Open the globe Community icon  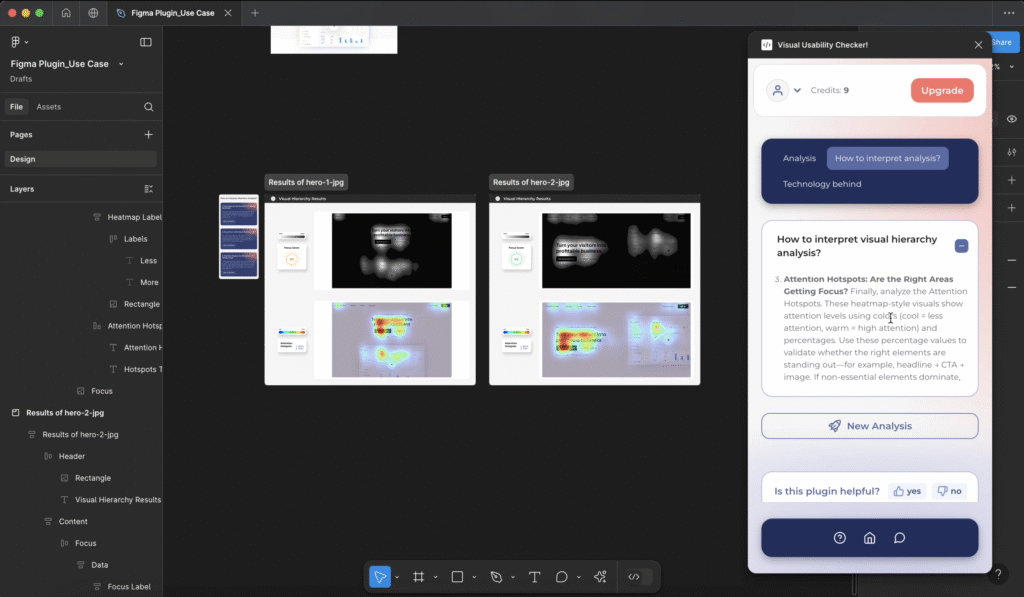point(93,12)
